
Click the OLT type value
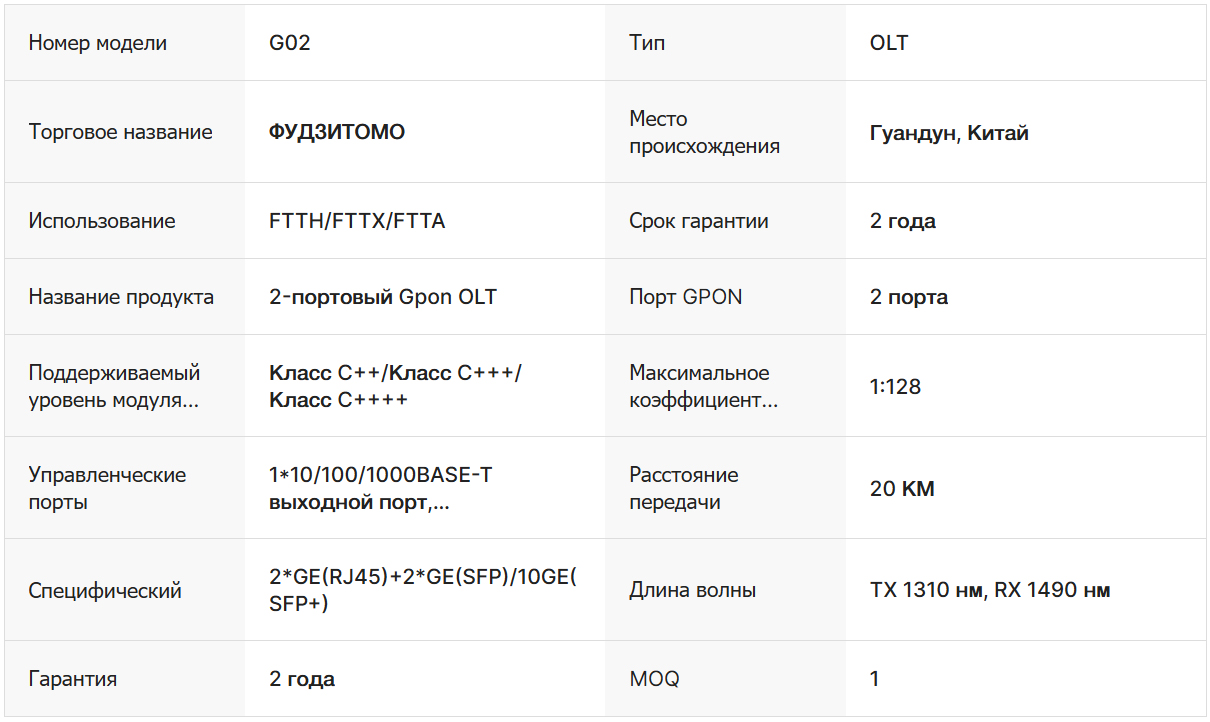[889, 43]
